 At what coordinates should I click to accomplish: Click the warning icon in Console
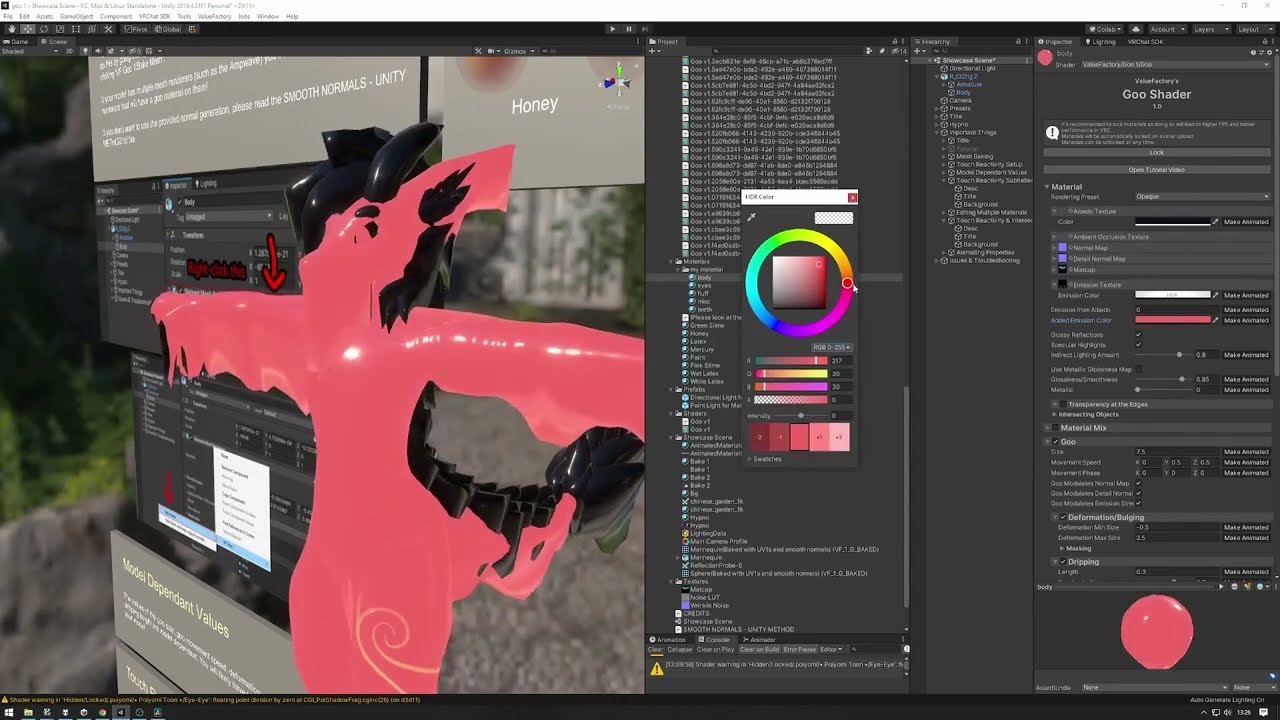(x=656, y=669)
